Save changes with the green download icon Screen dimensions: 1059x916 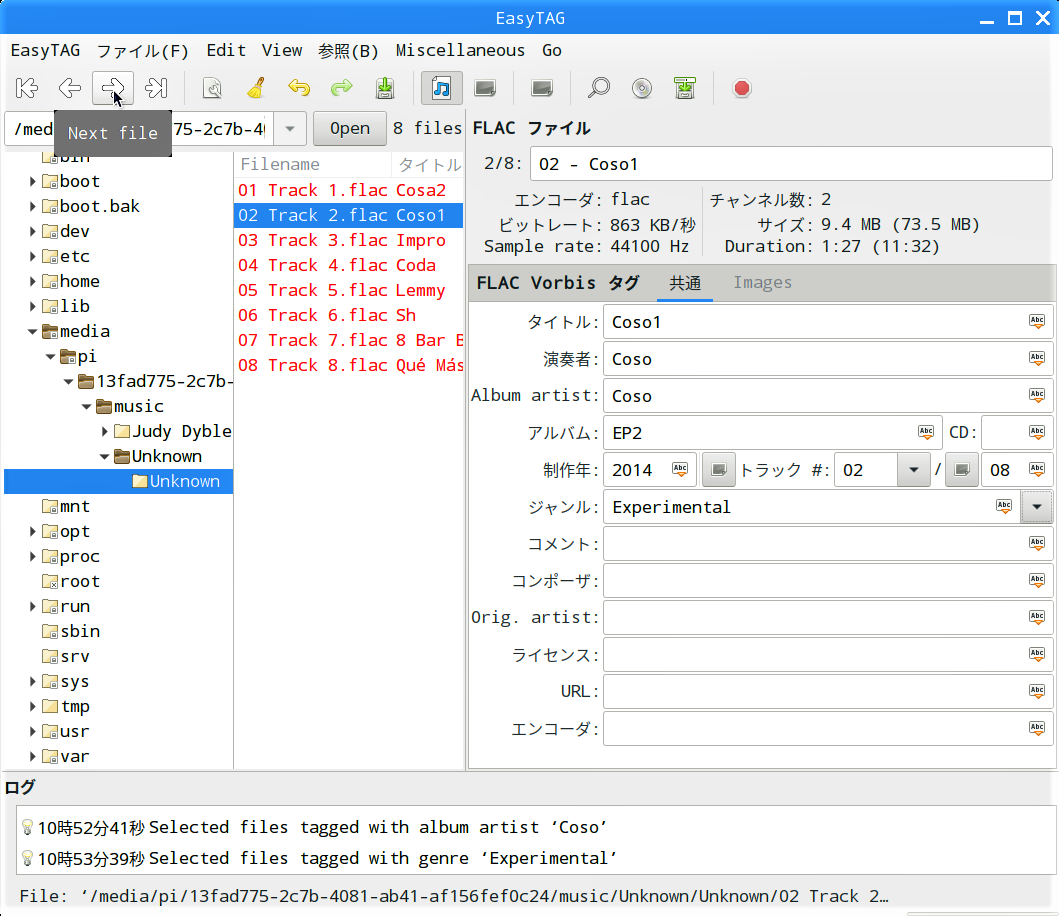click(x=385, y=88)
